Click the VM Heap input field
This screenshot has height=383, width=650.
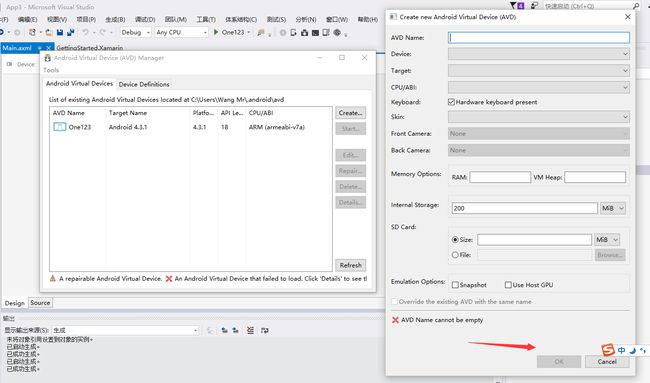pyautogui.click(x=595, y=177)
